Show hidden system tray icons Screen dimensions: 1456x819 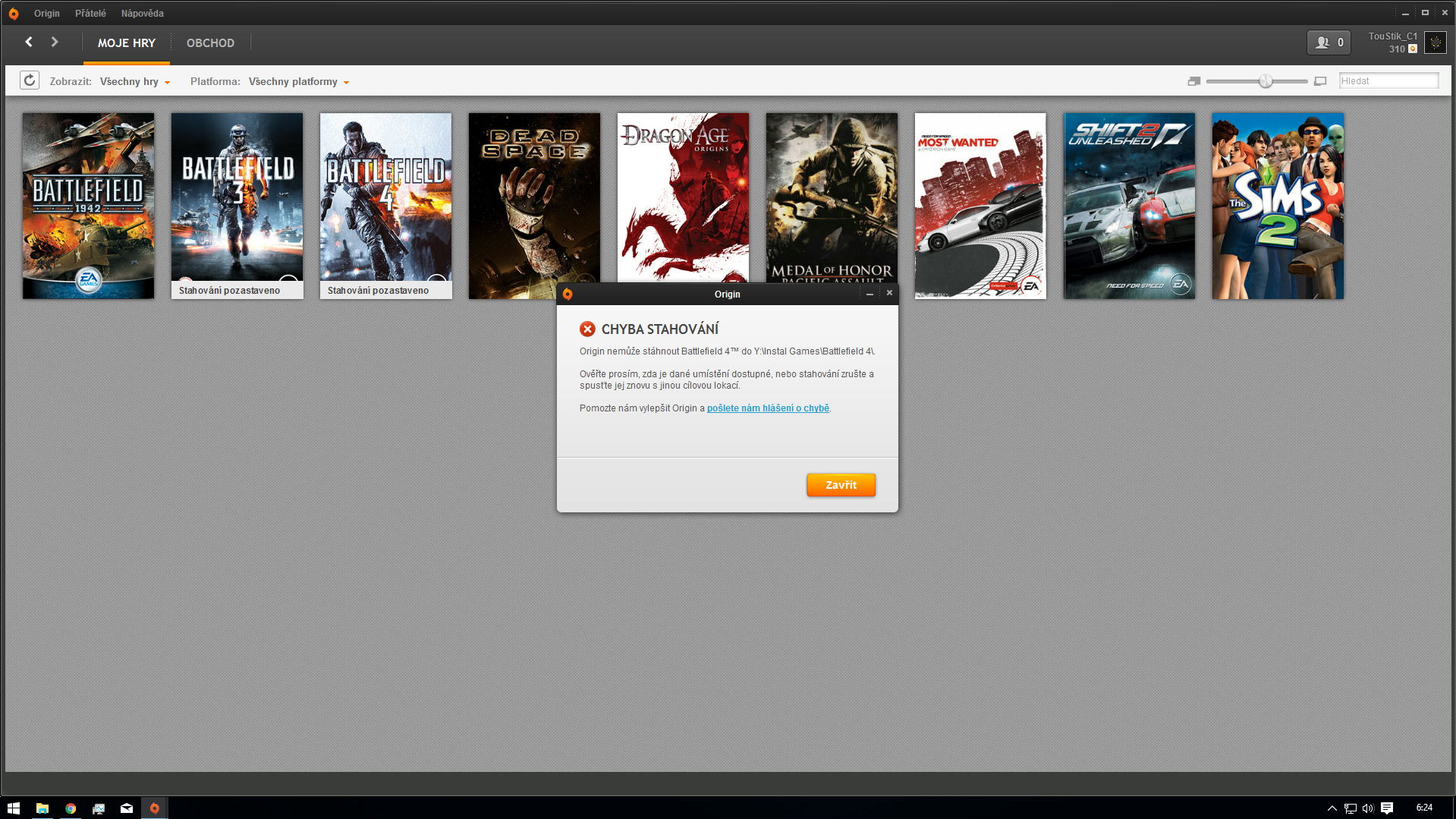coord(1332,808)
